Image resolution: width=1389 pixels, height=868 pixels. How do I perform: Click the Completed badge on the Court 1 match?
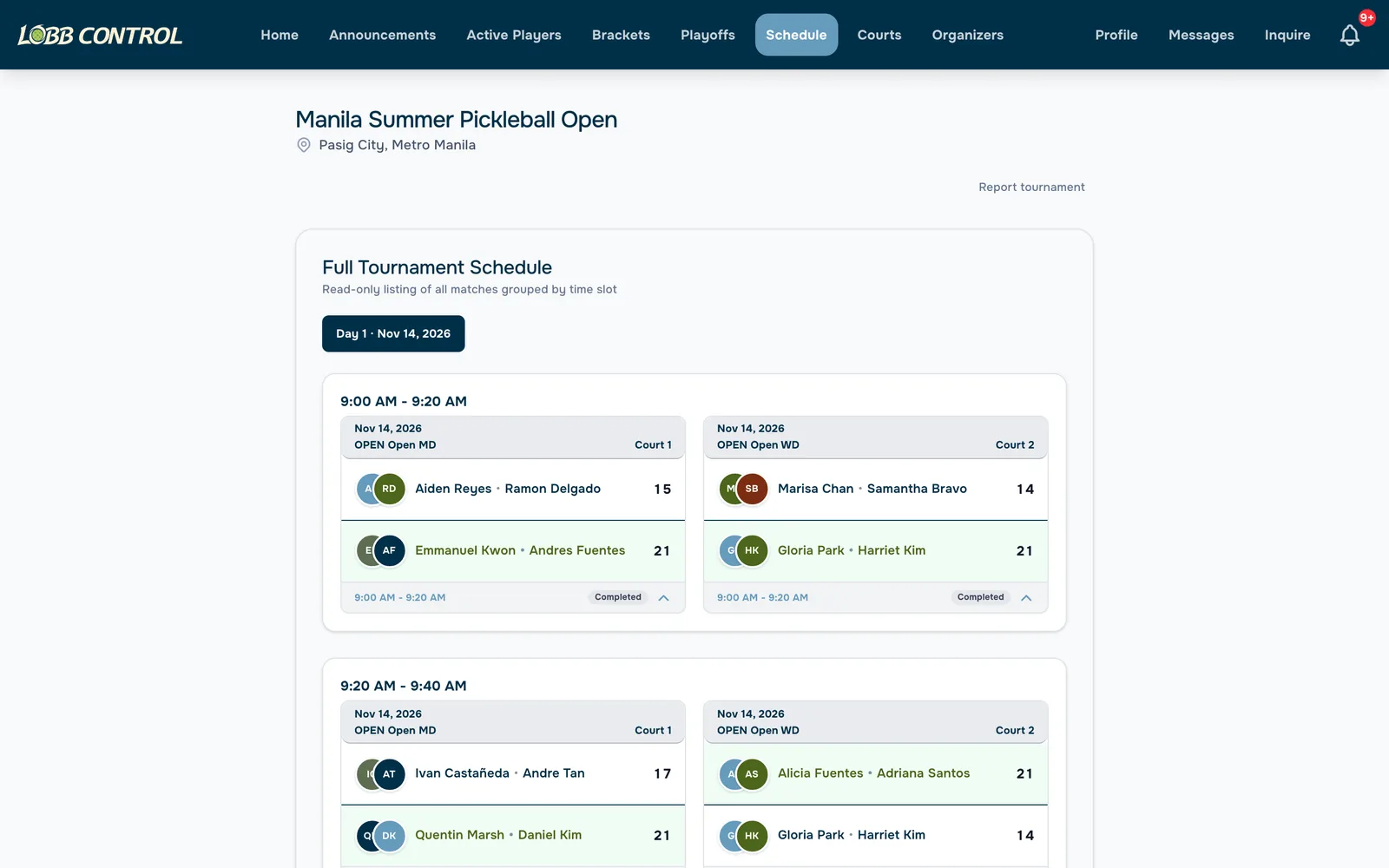[618, 597]
